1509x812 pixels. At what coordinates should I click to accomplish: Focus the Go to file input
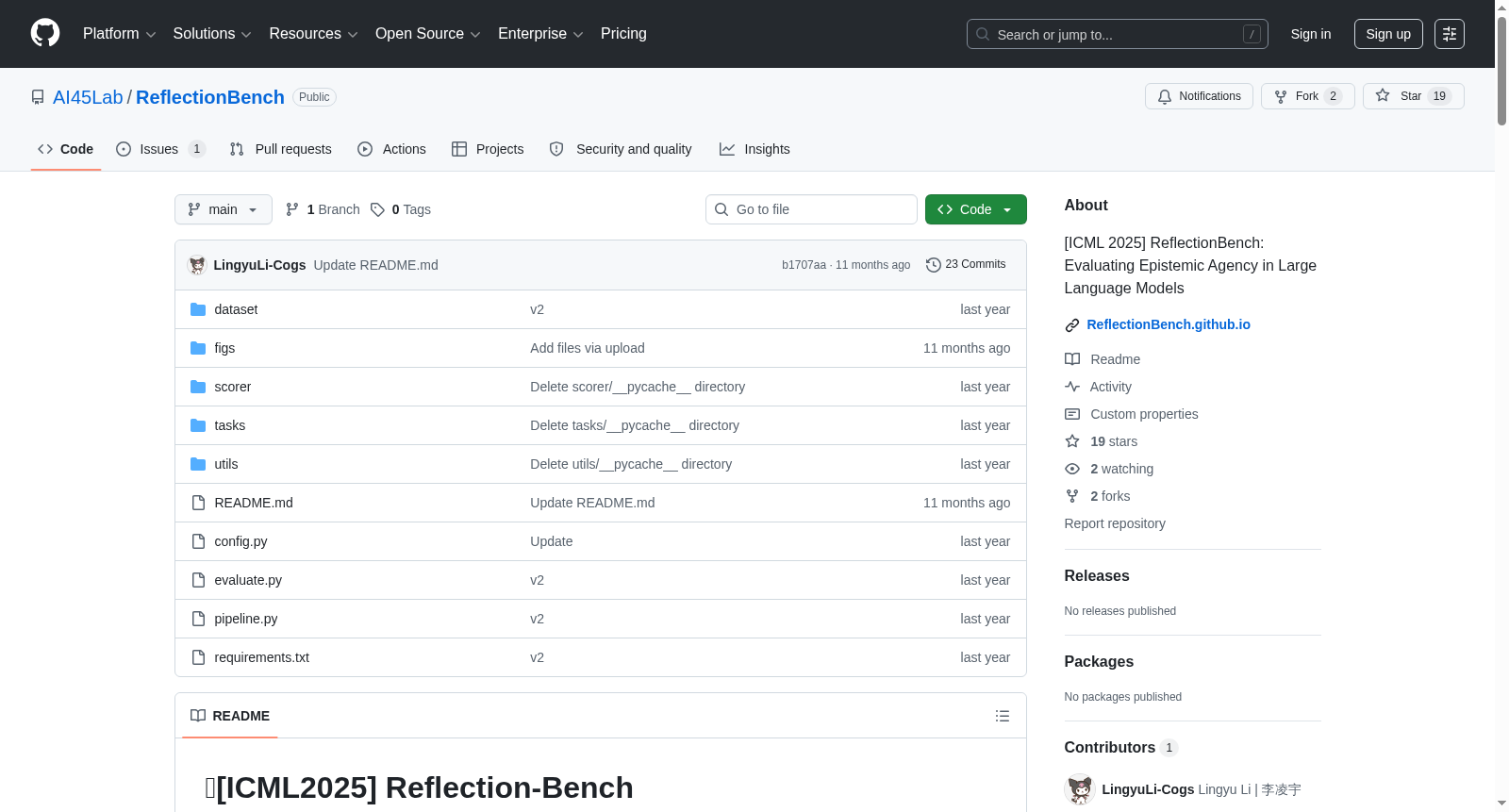click(x=811, y=209)
